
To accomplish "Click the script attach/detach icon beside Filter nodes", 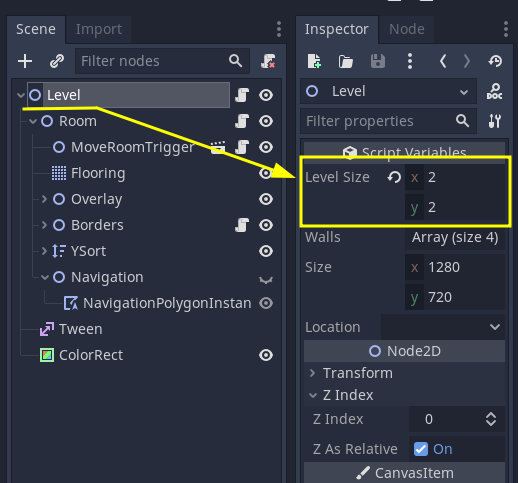I will [268, 61].
